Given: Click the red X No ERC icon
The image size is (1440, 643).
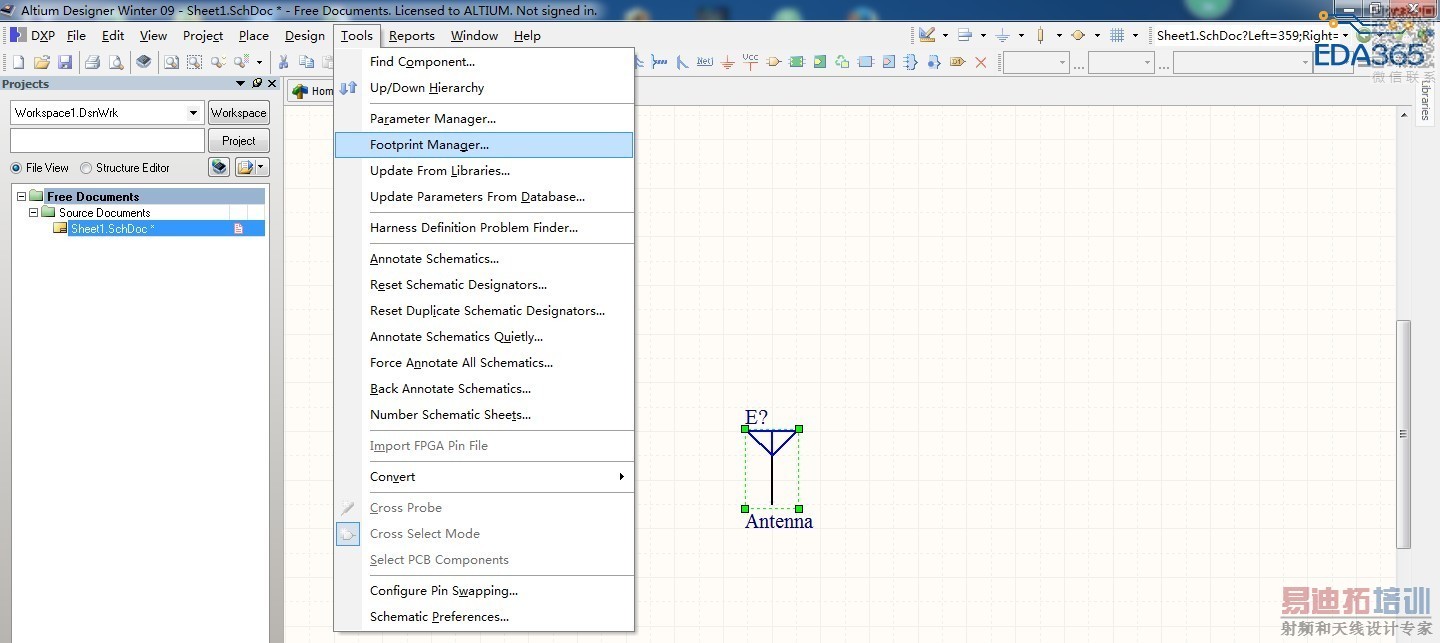Looking at the screenshot, I should 980,62.
